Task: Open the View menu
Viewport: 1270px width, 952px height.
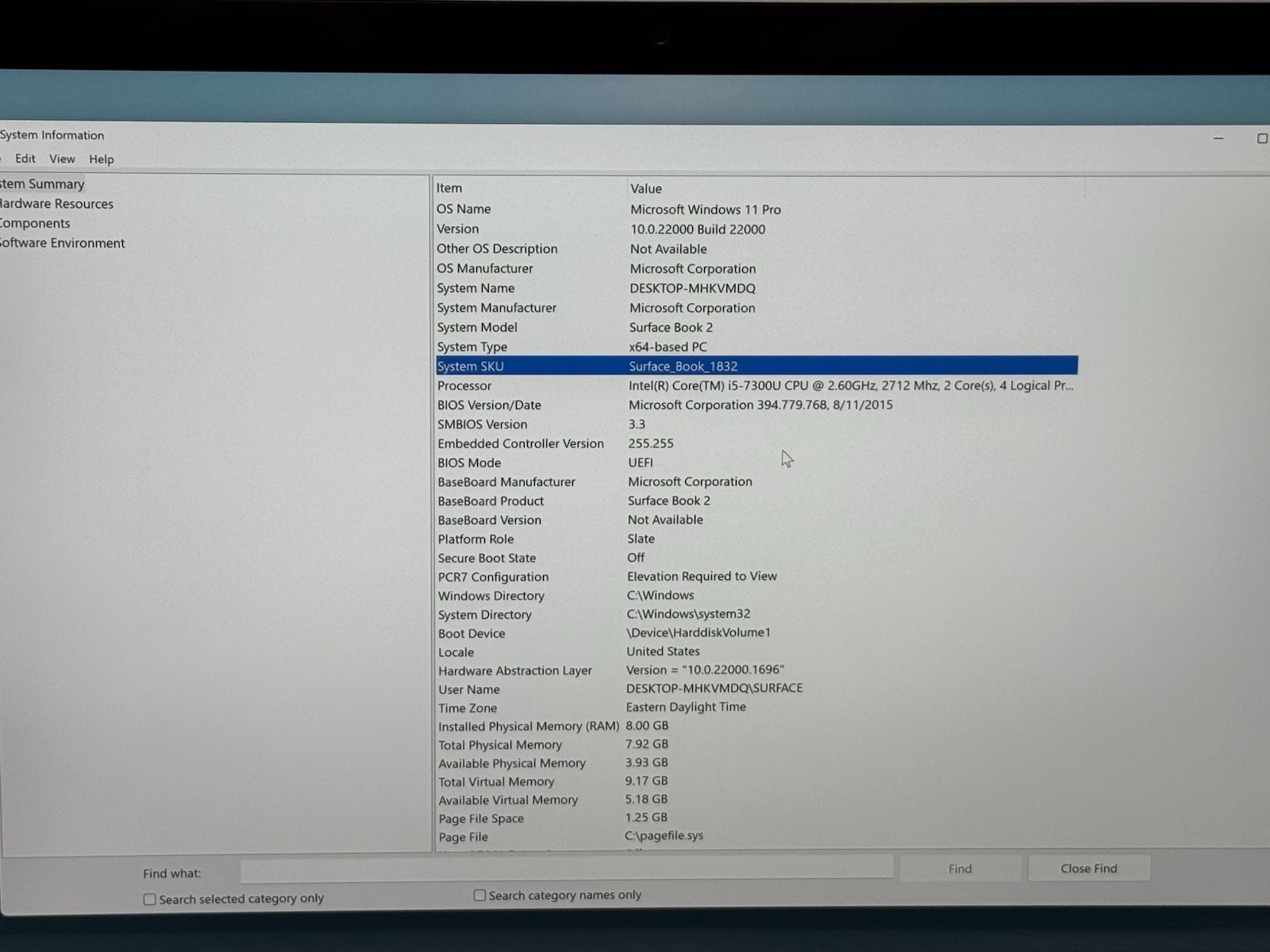Action: point(62,159)
